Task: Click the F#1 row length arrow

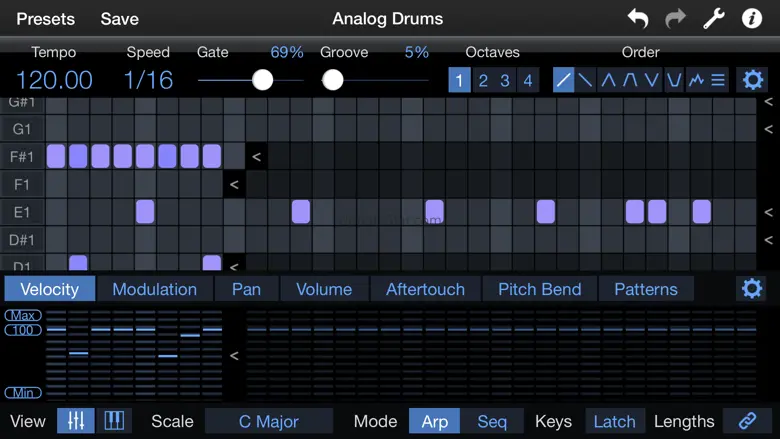Action: point(256,157)
